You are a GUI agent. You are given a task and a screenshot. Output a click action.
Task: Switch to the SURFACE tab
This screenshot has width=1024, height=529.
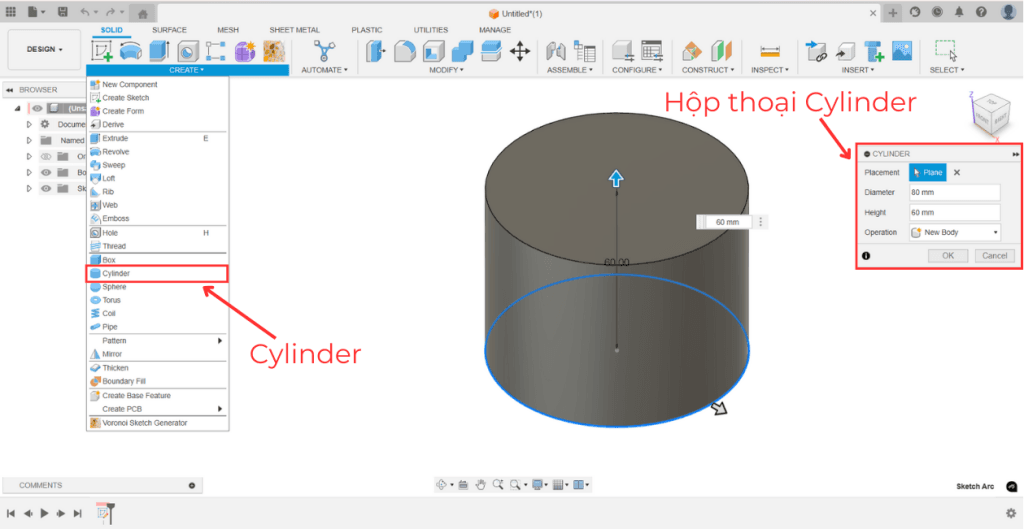point(169,30)
